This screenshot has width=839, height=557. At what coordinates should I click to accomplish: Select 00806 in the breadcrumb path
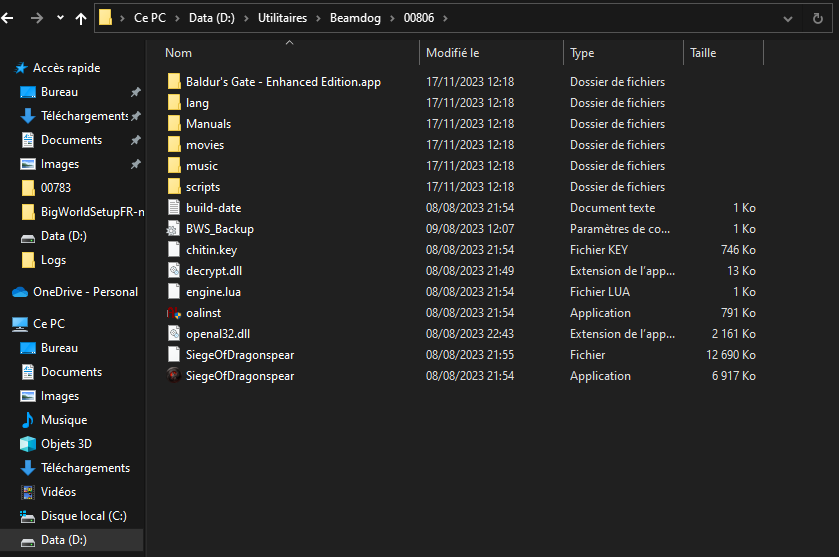(419, 18)
